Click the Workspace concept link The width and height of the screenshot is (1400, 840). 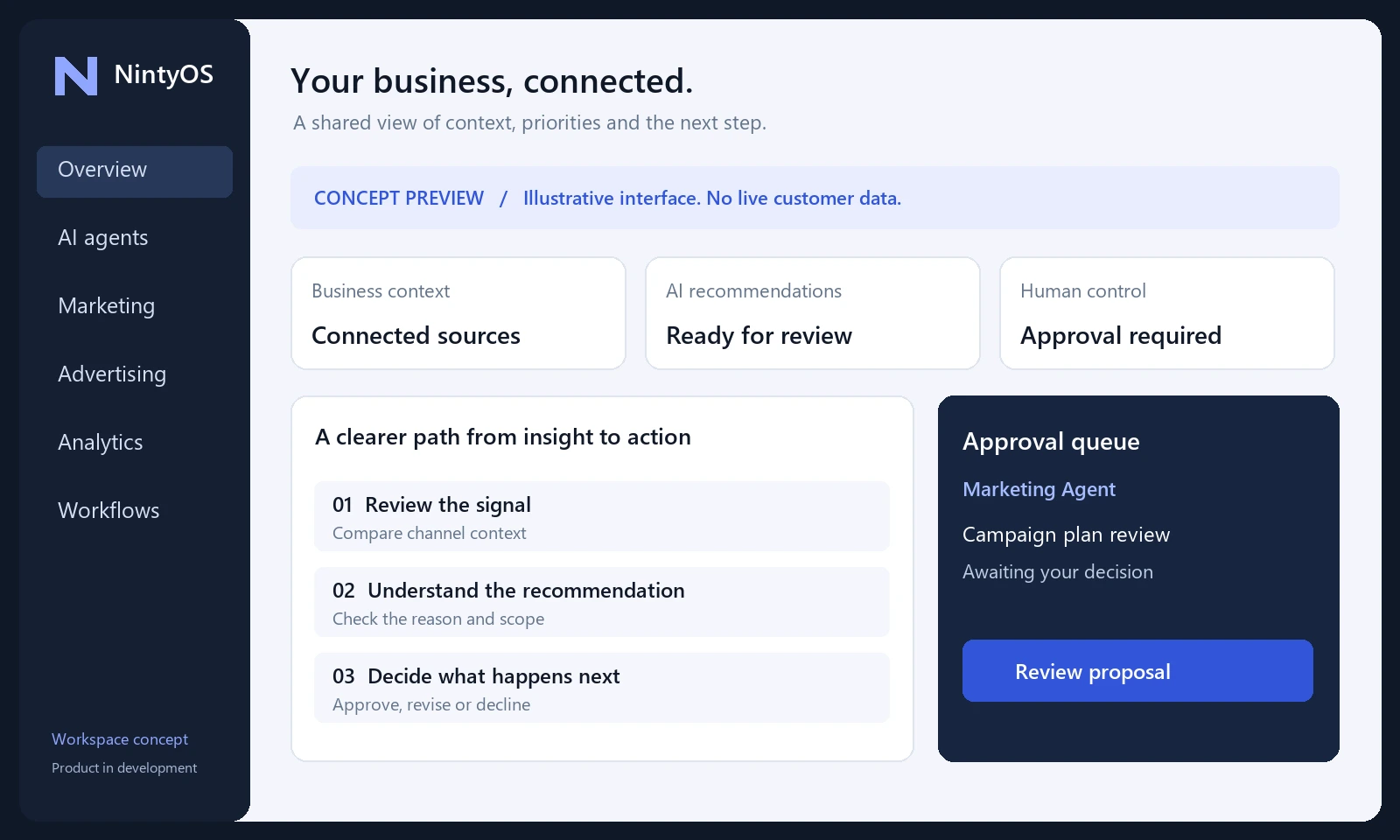pos(120,739)
